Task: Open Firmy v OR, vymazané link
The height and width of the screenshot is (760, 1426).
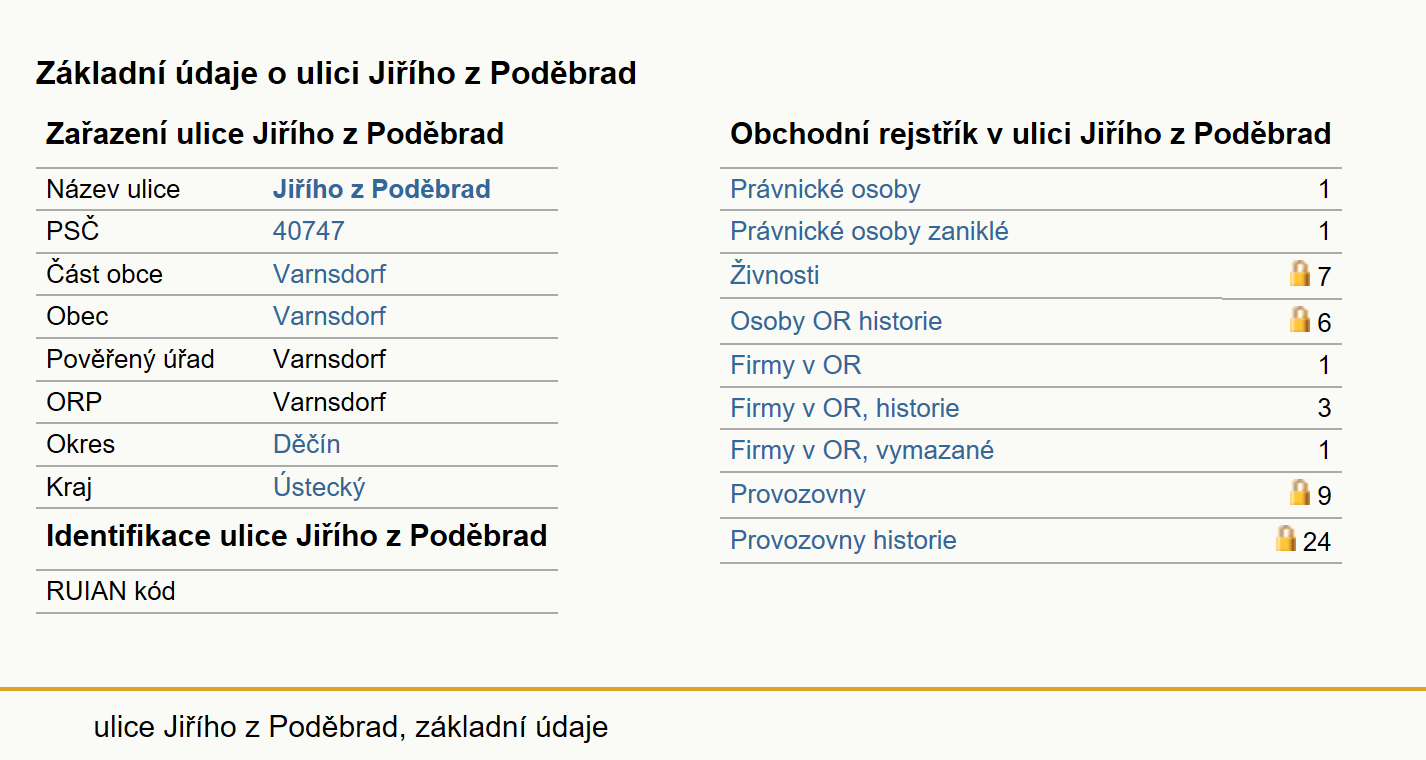Action: [862, 451]
